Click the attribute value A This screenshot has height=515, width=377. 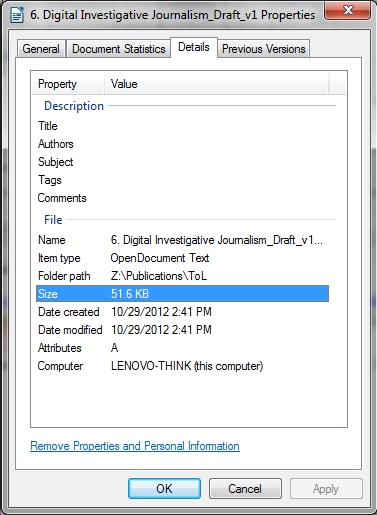[x=114, y=348]
